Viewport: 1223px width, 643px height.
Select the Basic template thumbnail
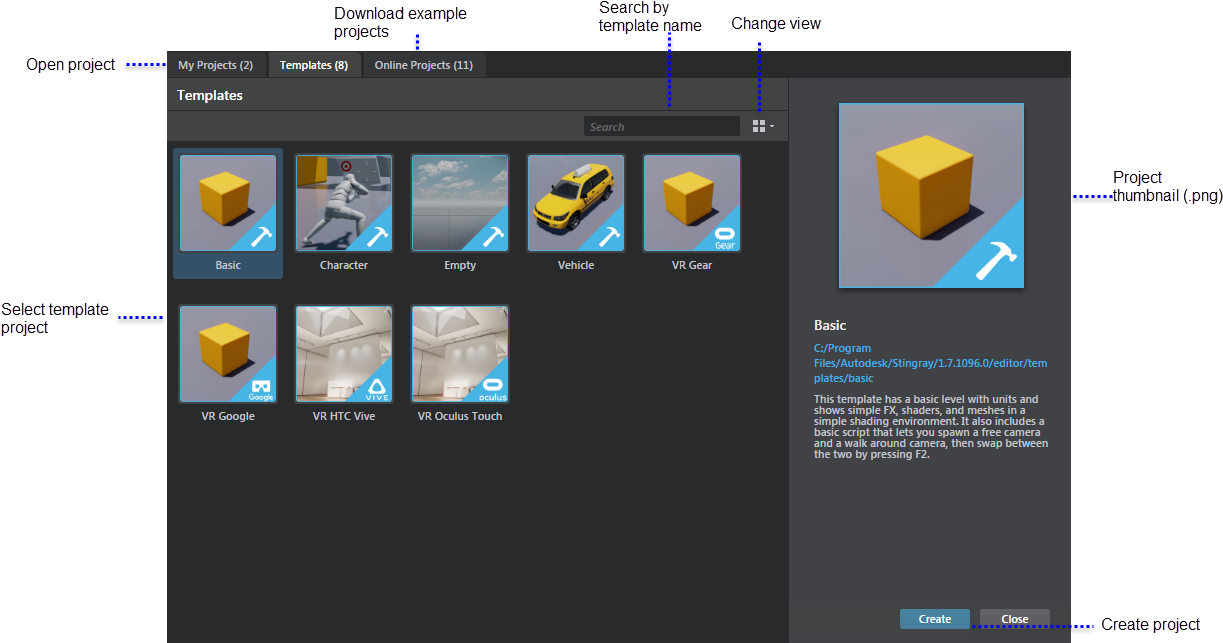click(x=228, y=203)
